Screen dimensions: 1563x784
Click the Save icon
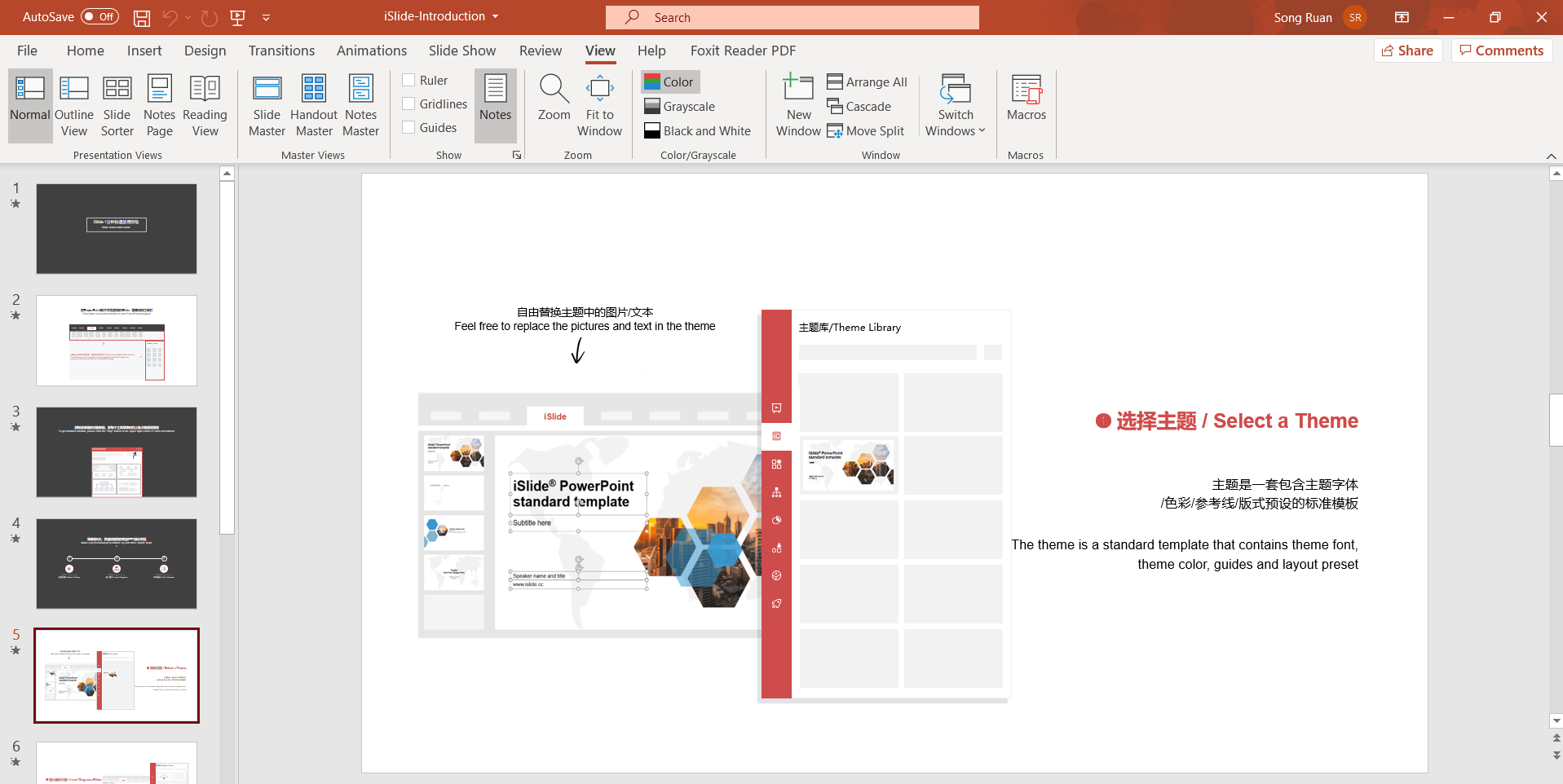[142, 17]
